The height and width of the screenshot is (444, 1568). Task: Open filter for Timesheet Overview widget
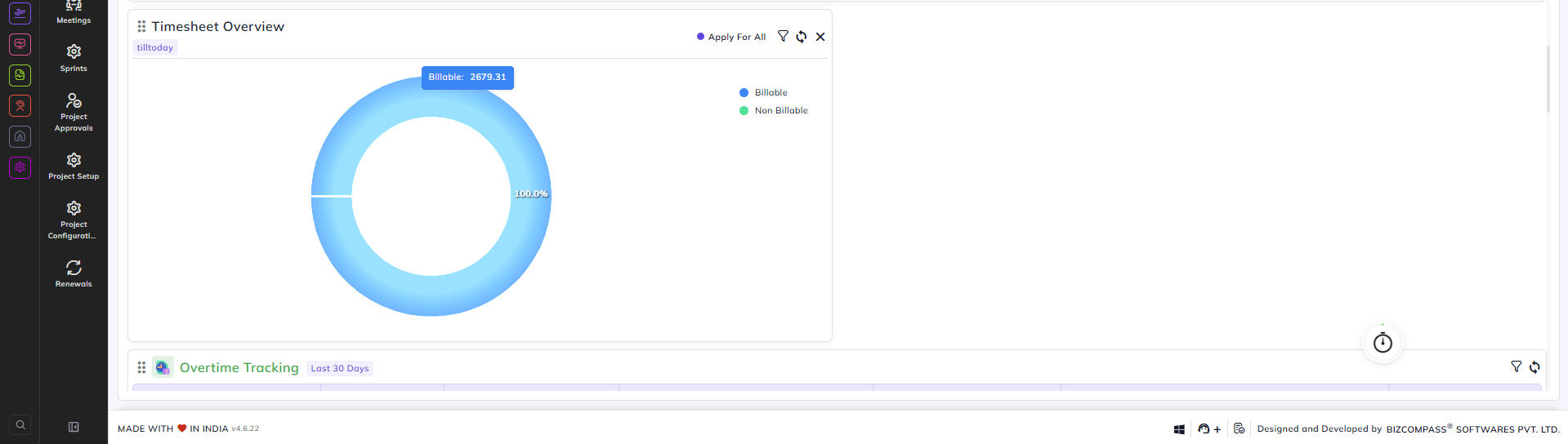tap(783, 36)
